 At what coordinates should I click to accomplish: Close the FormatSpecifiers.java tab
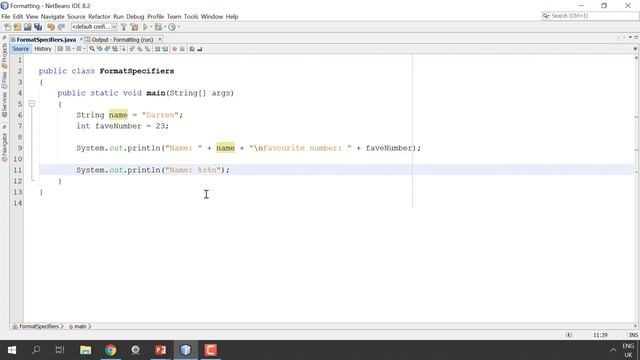pos(81,40)
